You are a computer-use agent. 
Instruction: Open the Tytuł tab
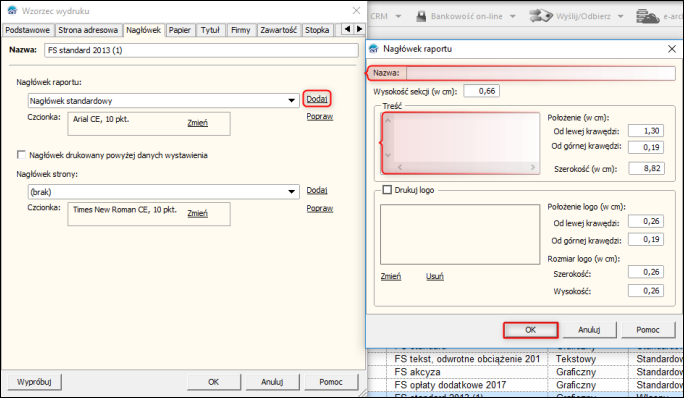click(x=210, y=30)
